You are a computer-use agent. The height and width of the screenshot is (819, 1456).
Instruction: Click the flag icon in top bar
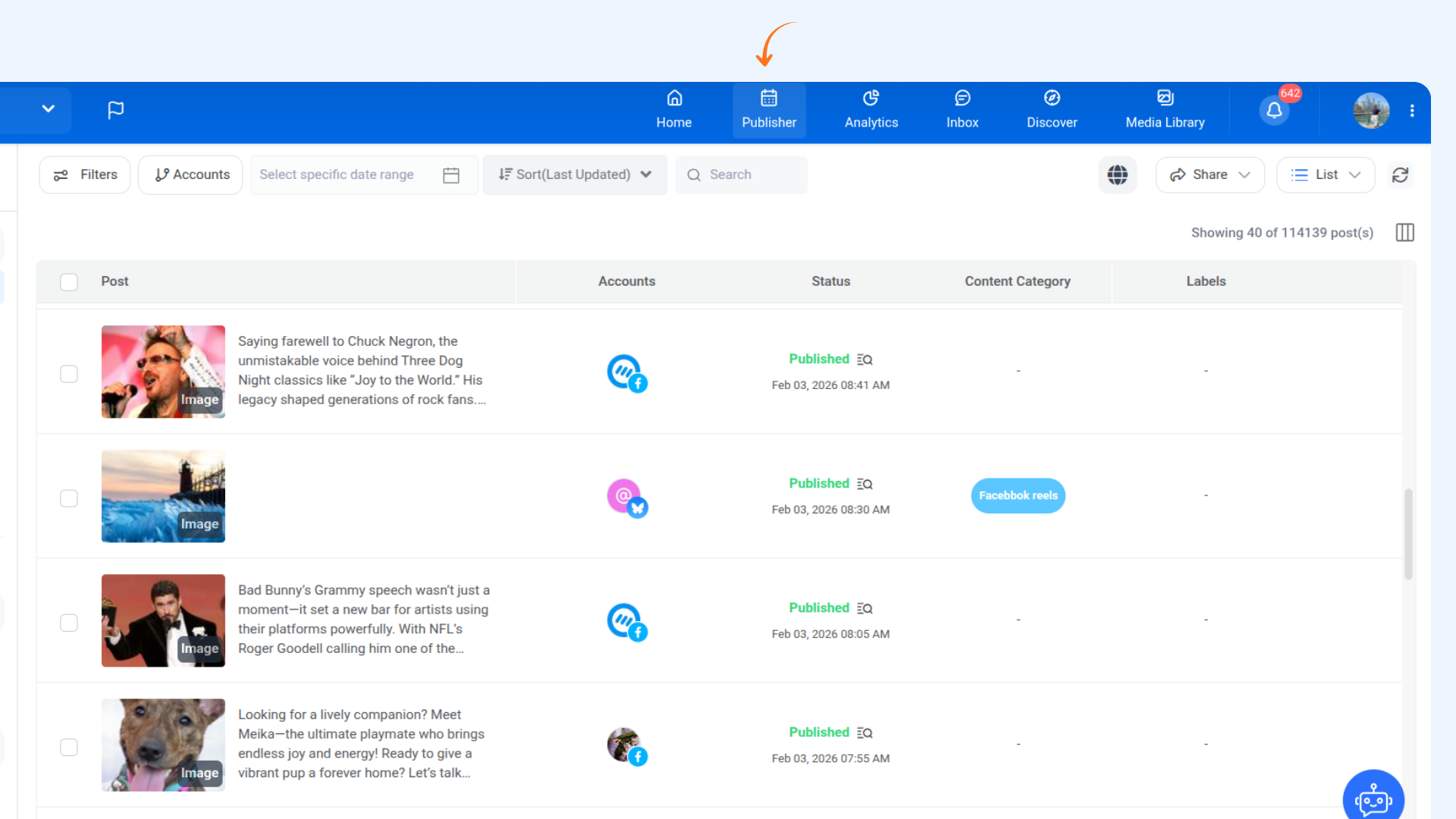click(115, 110)
